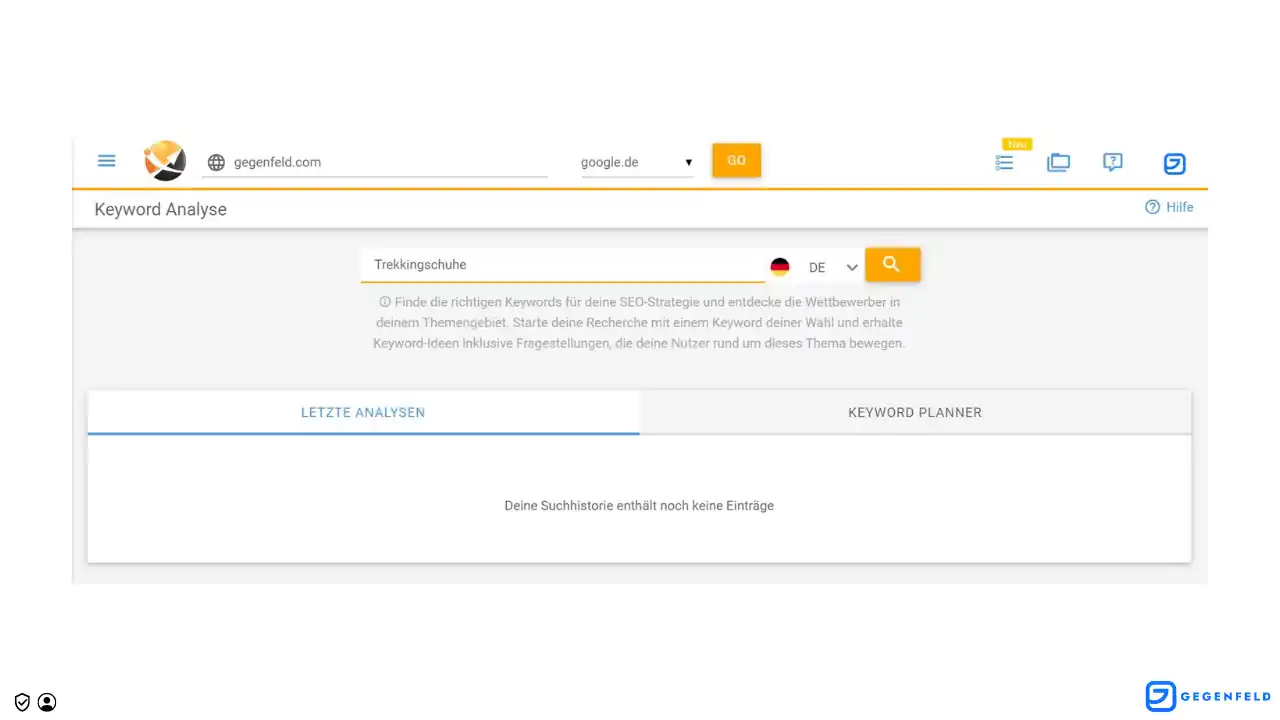Open the hamburger navigation menu

pos(107,161)
